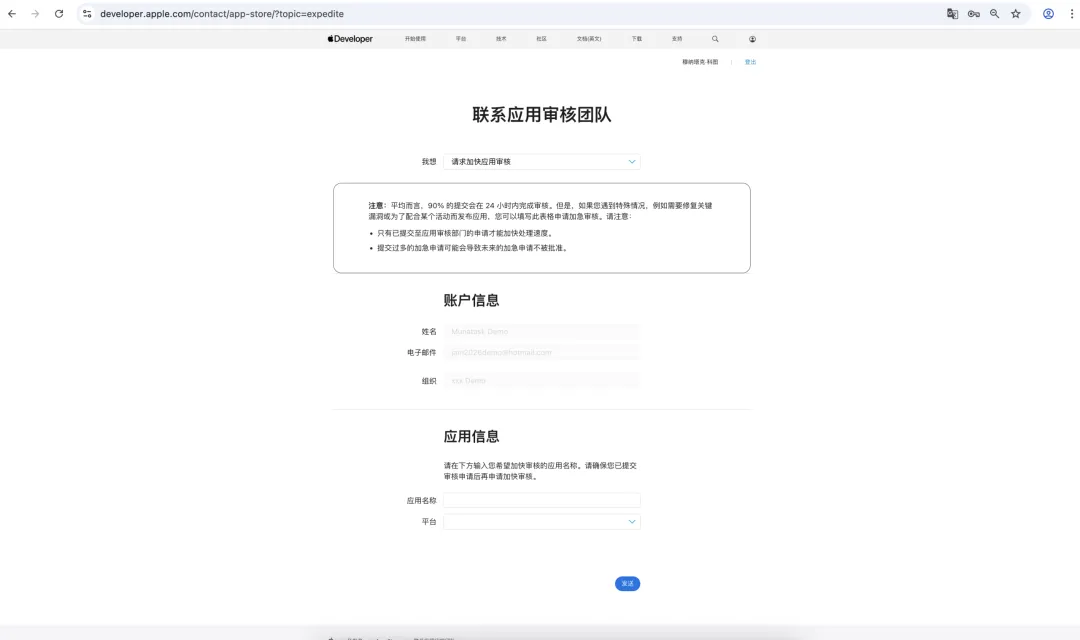Viewport: 1080px width, 640px height.
Task: Open the Chrome profile avatar
Action: click(1048, 14)
